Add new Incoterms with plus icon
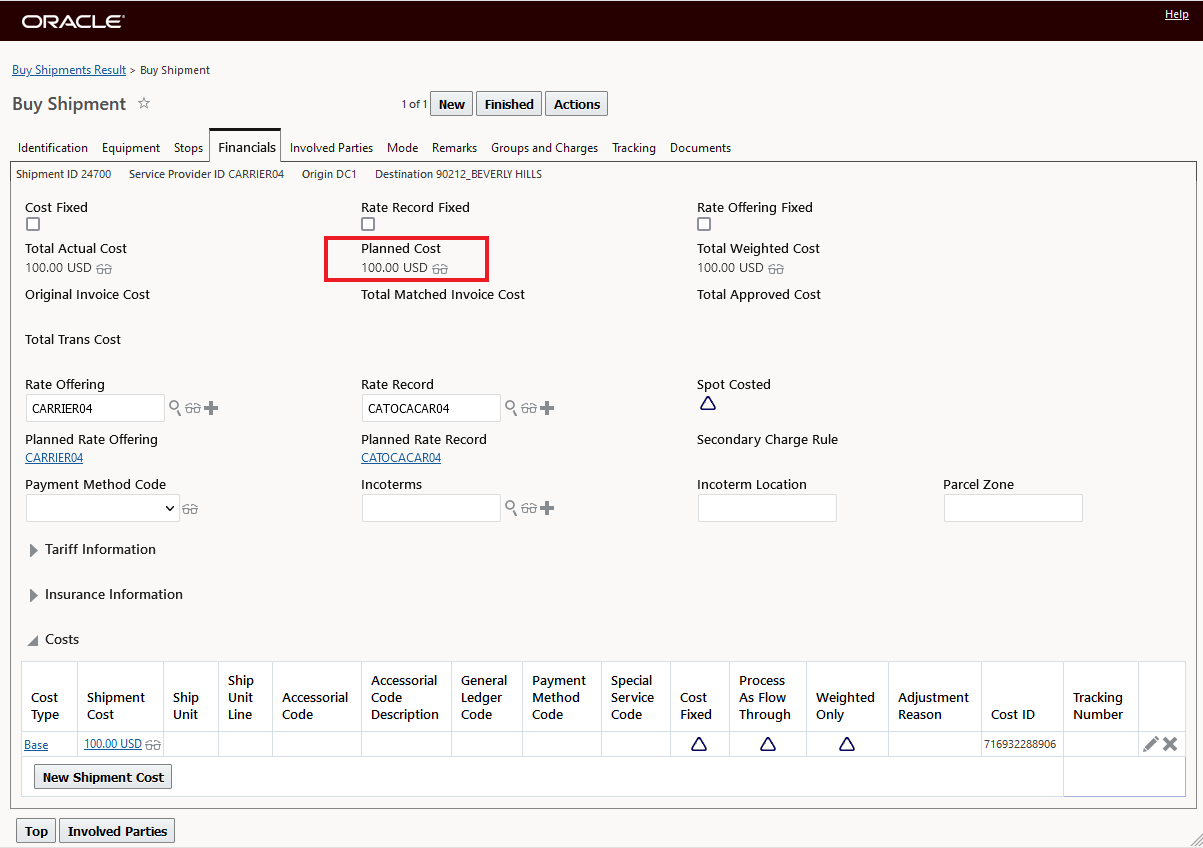 (x=547, y=508)
